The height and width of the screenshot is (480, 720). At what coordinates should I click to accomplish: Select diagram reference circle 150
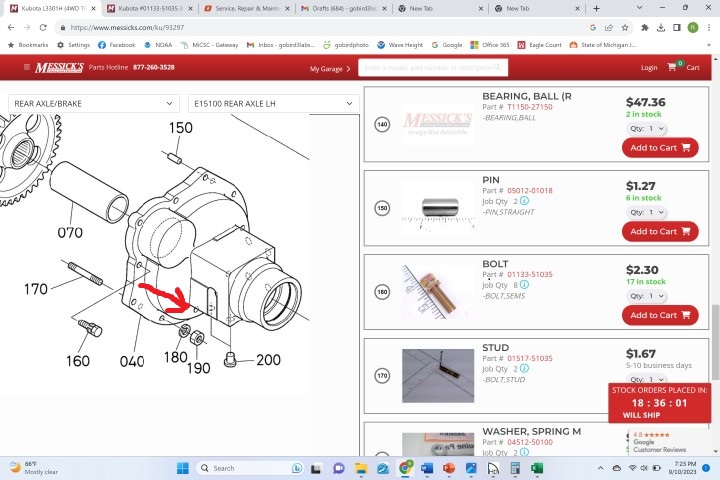382,208
